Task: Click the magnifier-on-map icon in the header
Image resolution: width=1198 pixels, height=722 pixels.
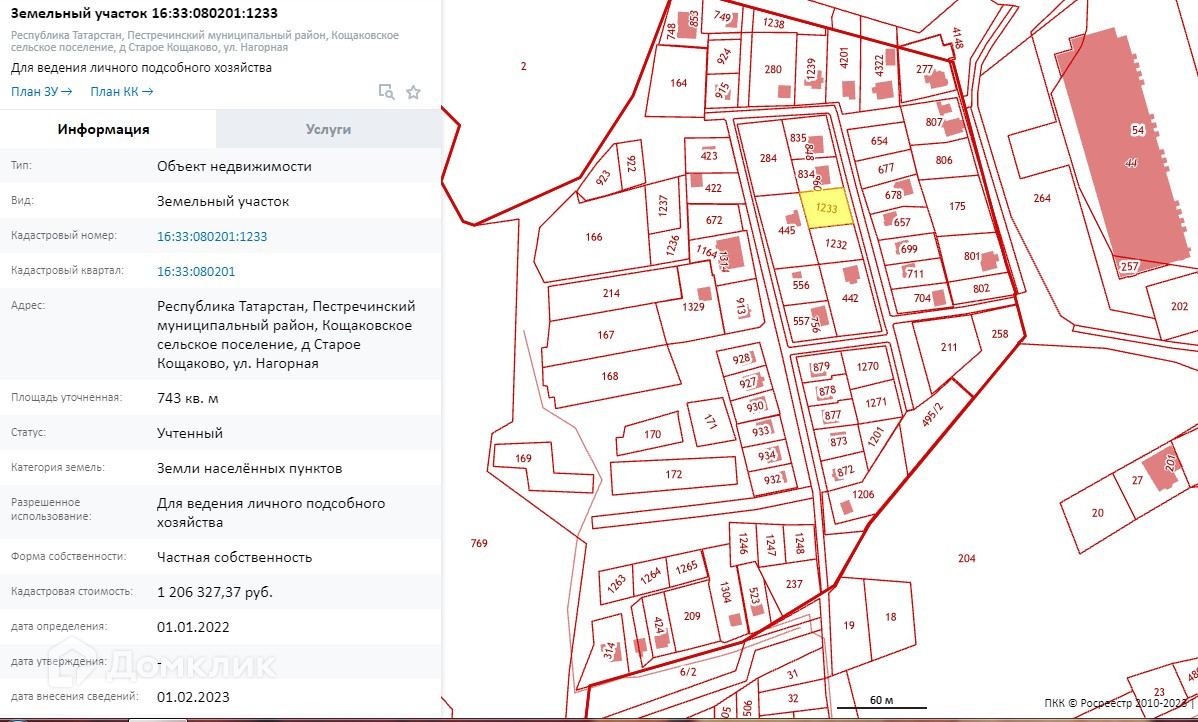Action: 386,92
